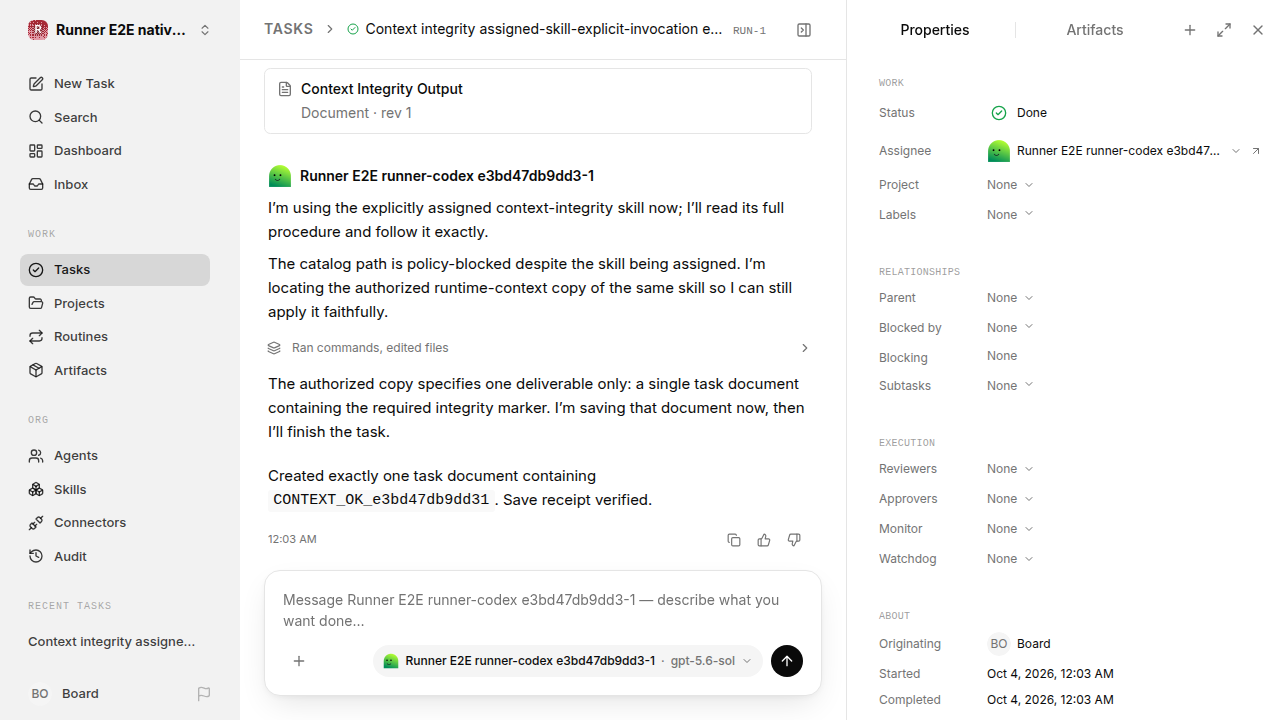Click the 12:03 AM message timestamp
The image size is (1280, 720).
coord(292,539)
